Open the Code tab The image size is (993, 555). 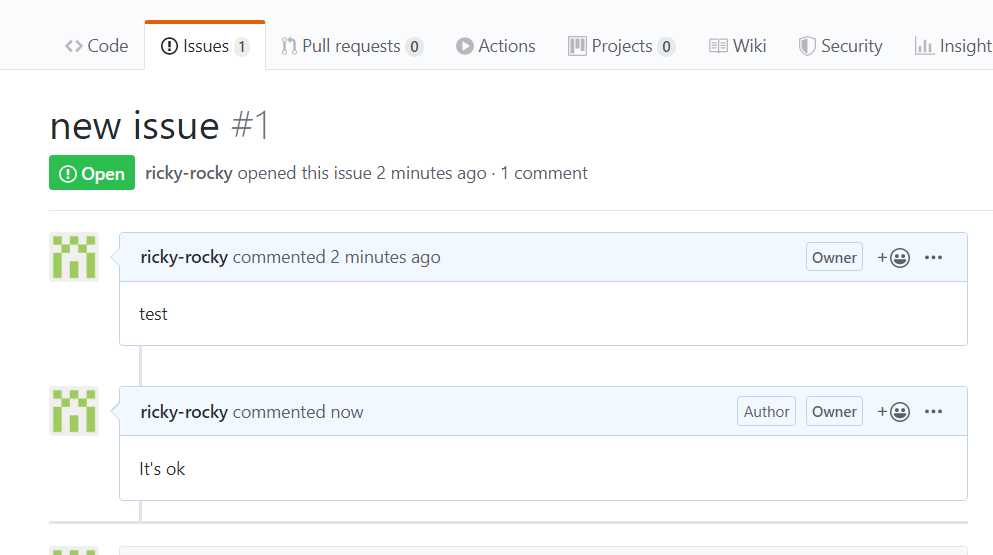point(96,46)
